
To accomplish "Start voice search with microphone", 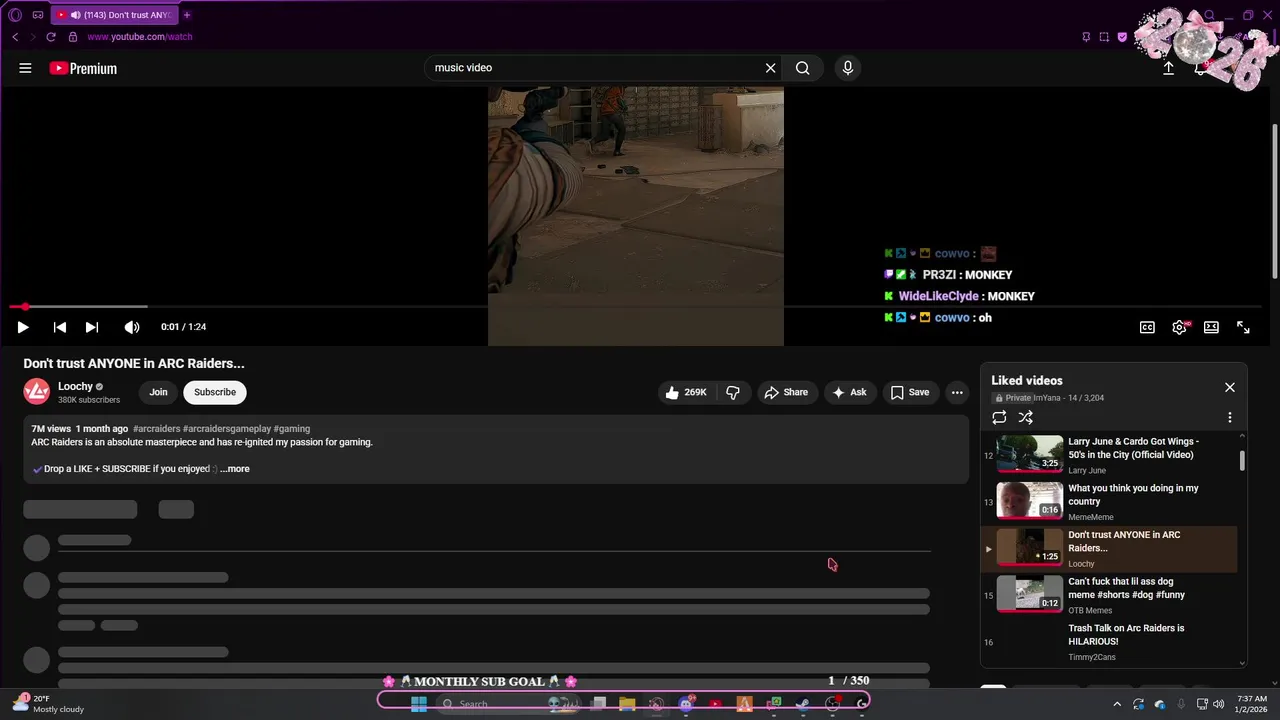I will coord(848,68).
